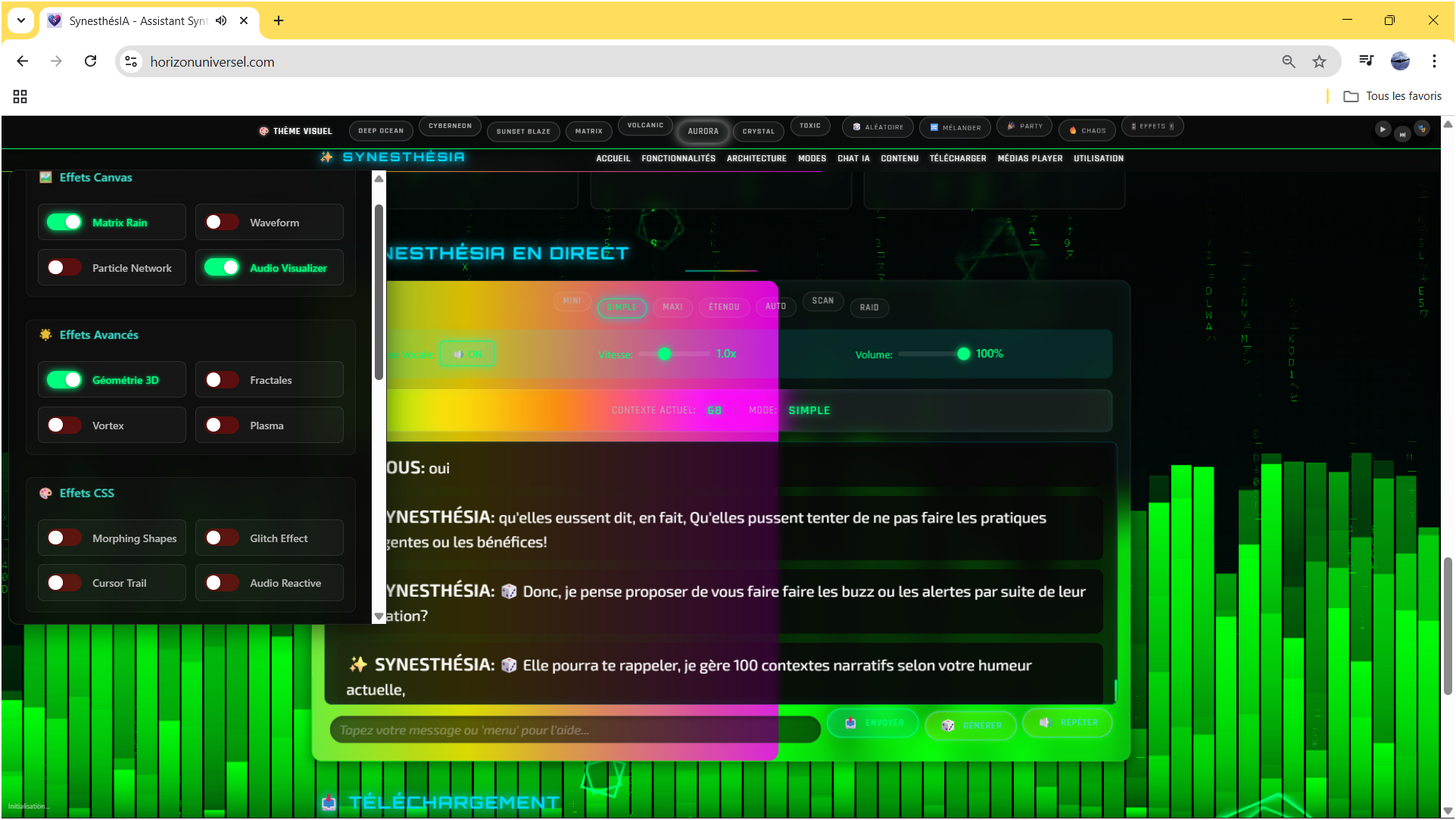The image size is (1456, 820).
Task: Click the theater masks icon button
Action: coord(1422,129)
